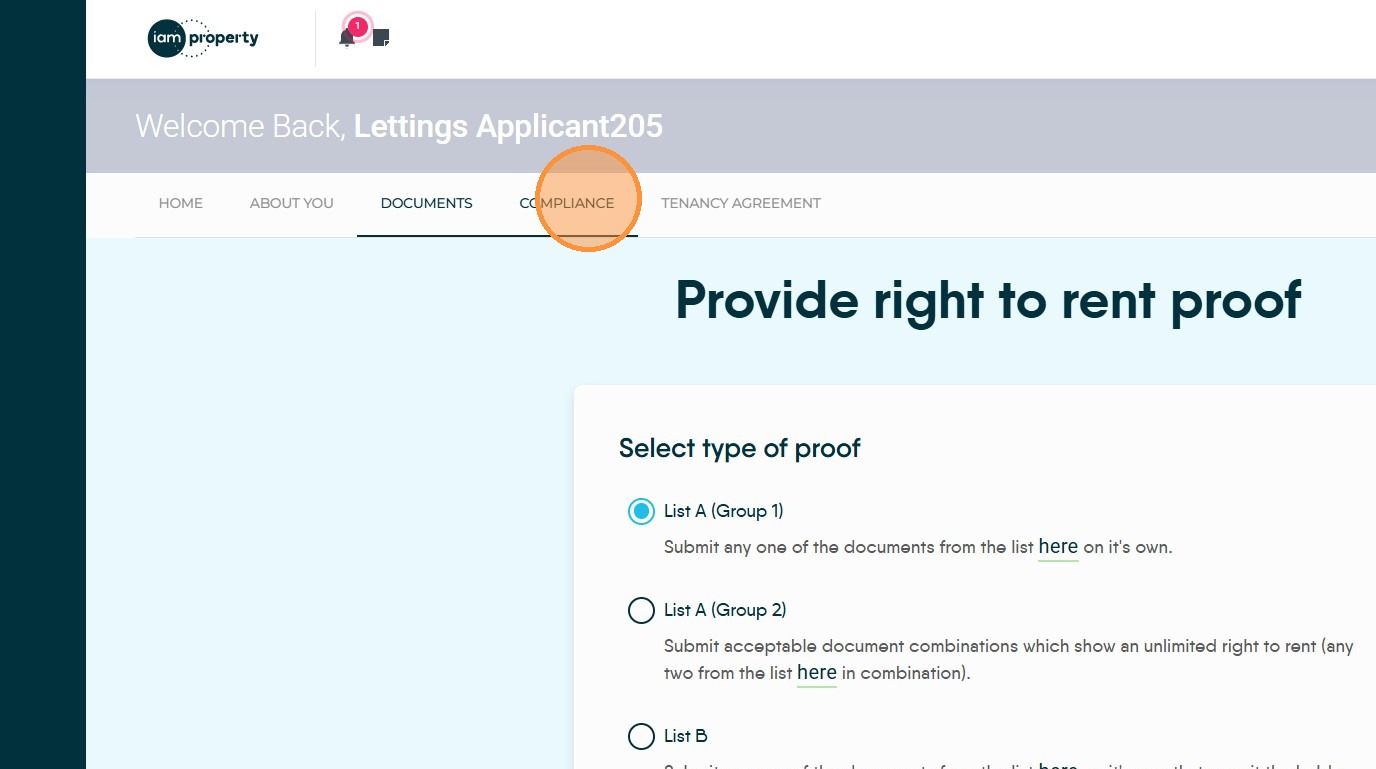Open the 'here' link under List A (Group 2)
Image resolution: width=1376 pixels, height=769 pixels.
(x=816, y=673)
